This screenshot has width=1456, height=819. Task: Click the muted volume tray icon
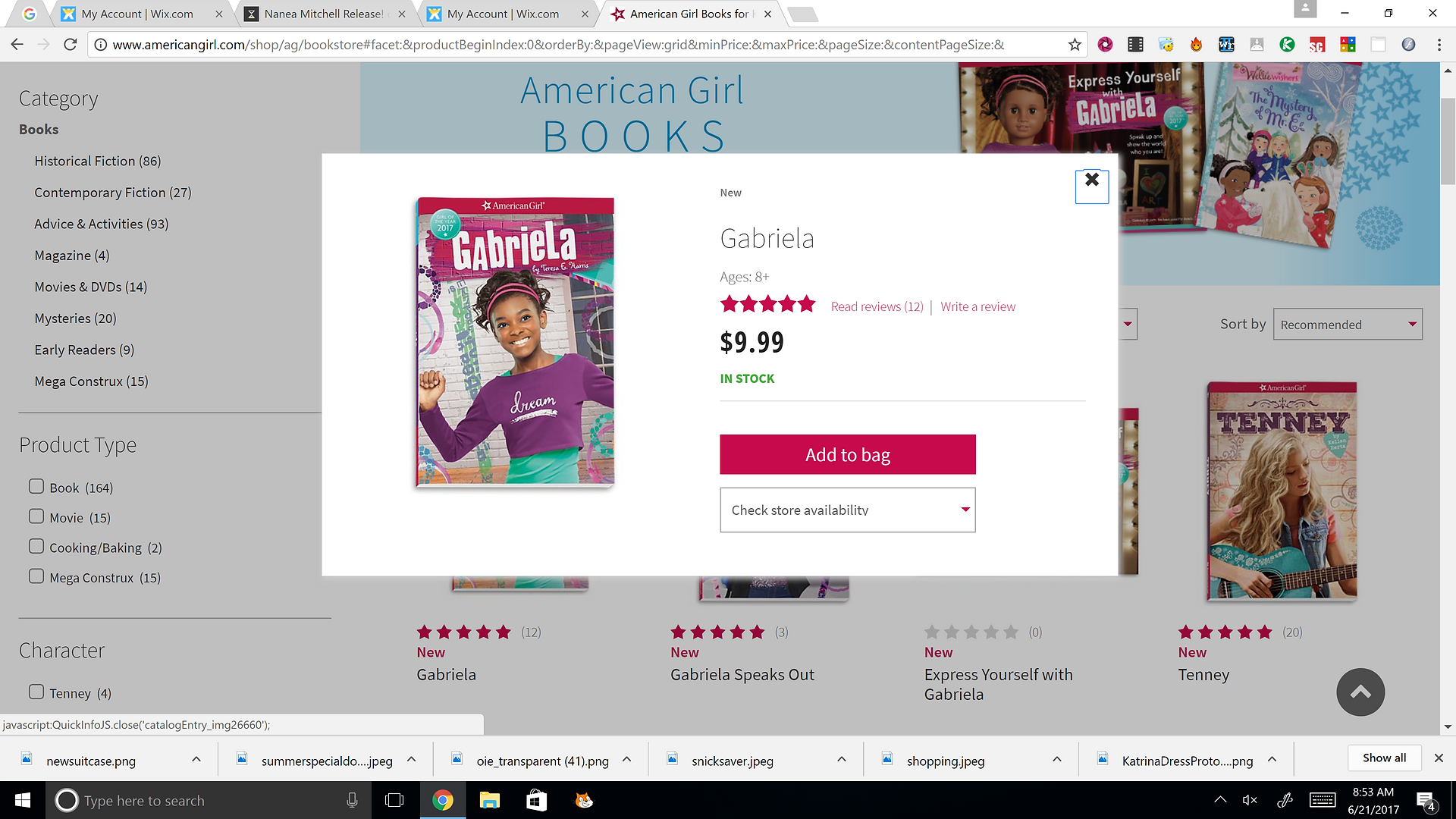coord(1250,800)
